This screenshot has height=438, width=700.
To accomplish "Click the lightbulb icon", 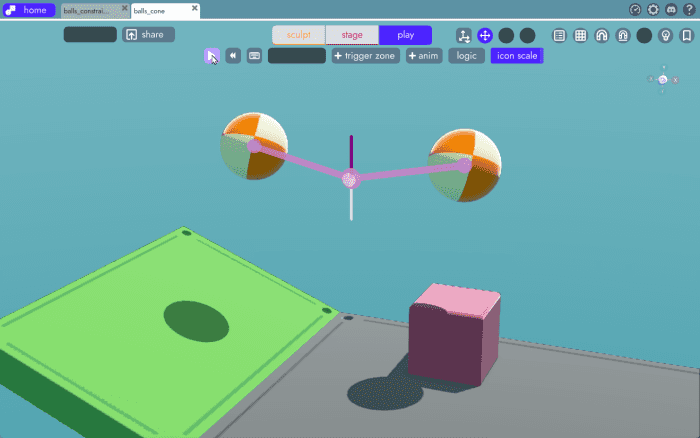I will (x=665, y=35).
